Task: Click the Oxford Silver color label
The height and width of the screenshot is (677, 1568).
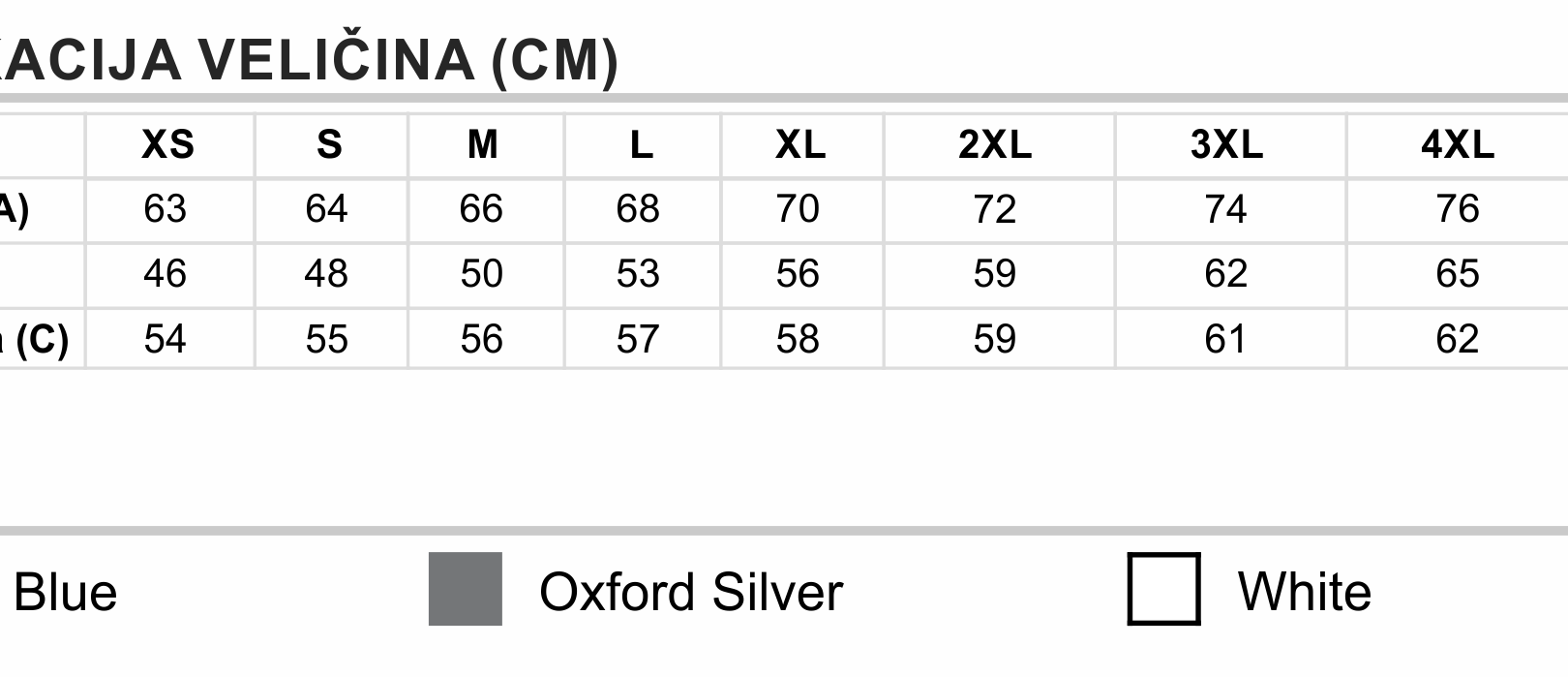Action: [x=691, y=592]
